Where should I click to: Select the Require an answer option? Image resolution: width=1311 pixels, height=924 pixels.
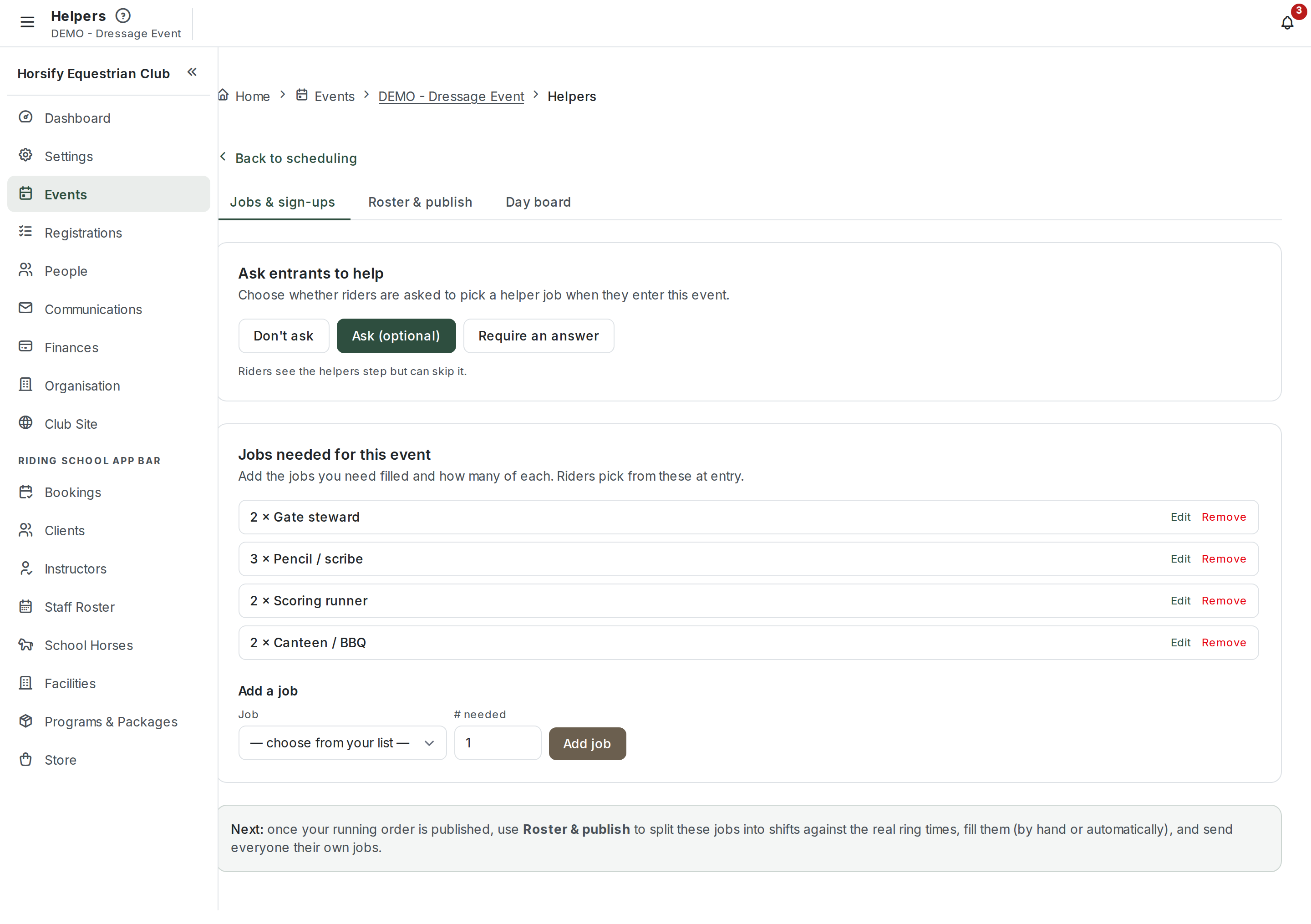point(539,336)
